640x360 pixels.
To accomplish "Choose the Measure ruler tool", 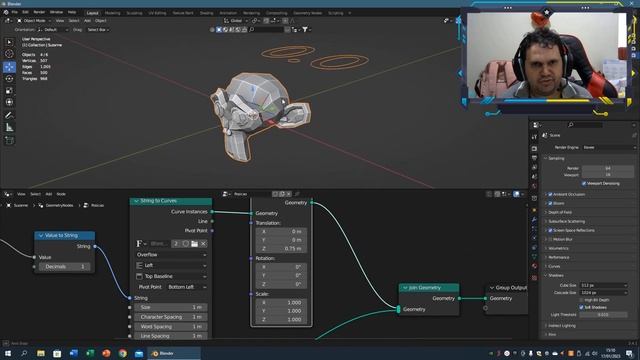I will [9, 128].
